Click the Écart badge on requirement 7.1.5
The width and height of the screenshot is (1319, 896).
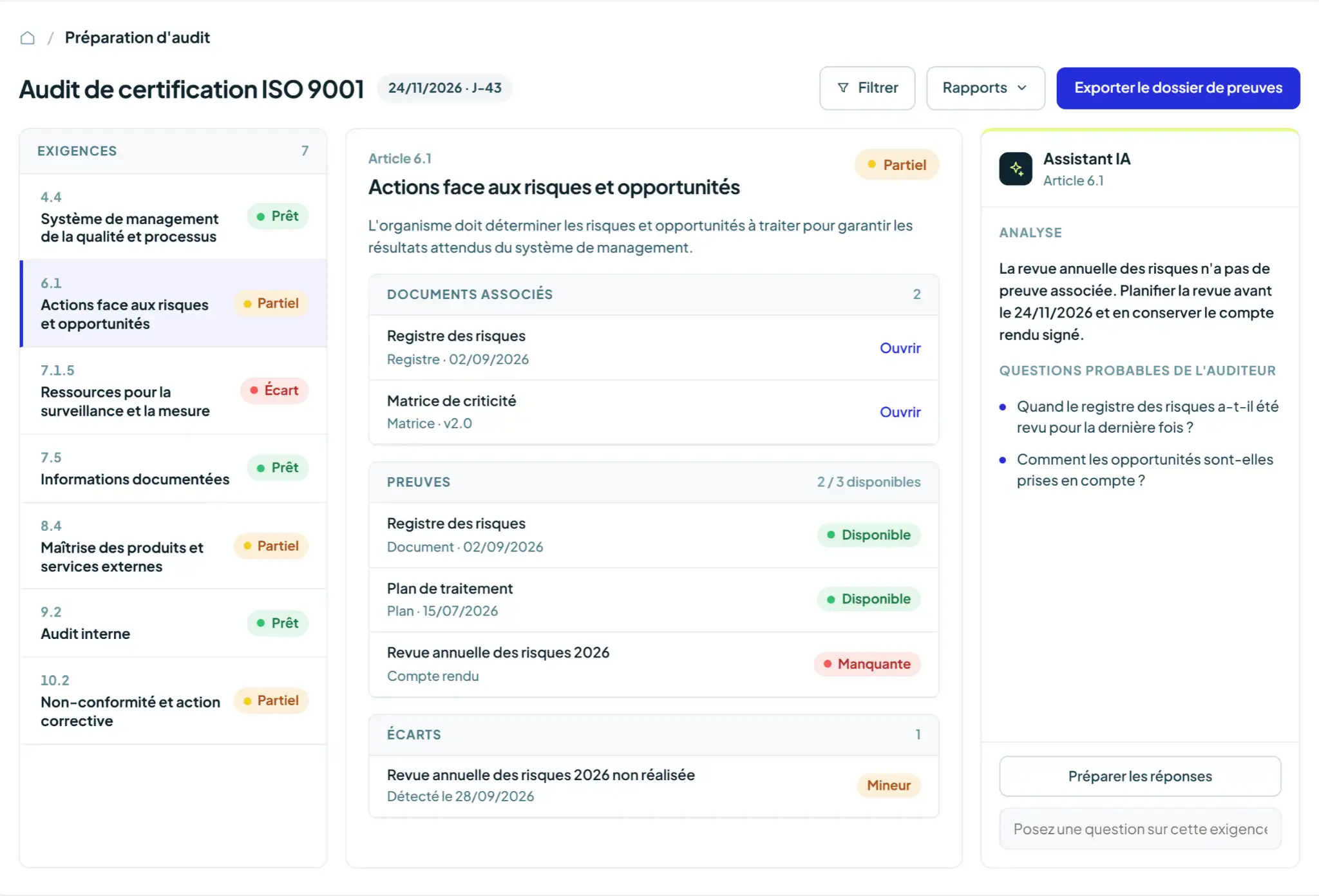coord(274,390)
